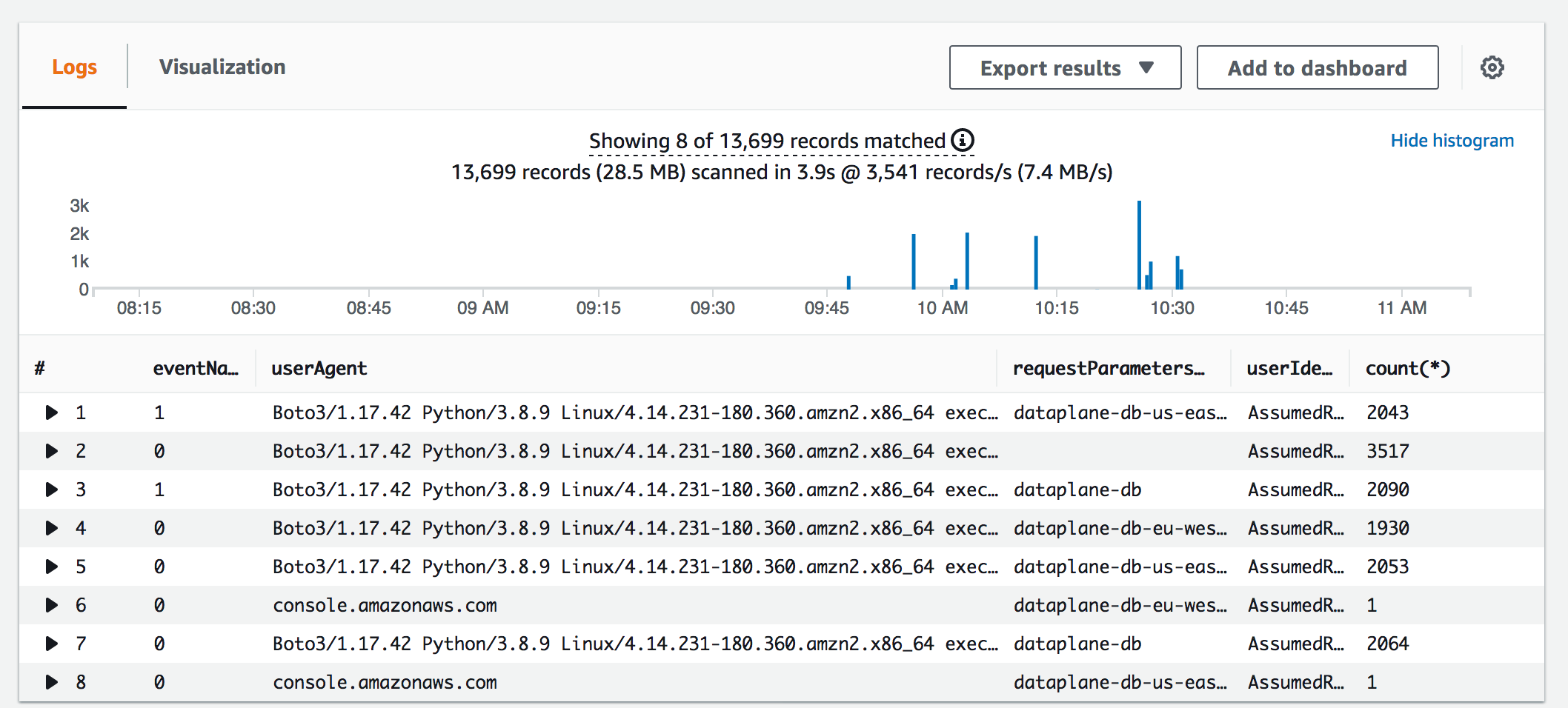
Task: Open the settings gear icon
Action: (x=1492, y=67)
